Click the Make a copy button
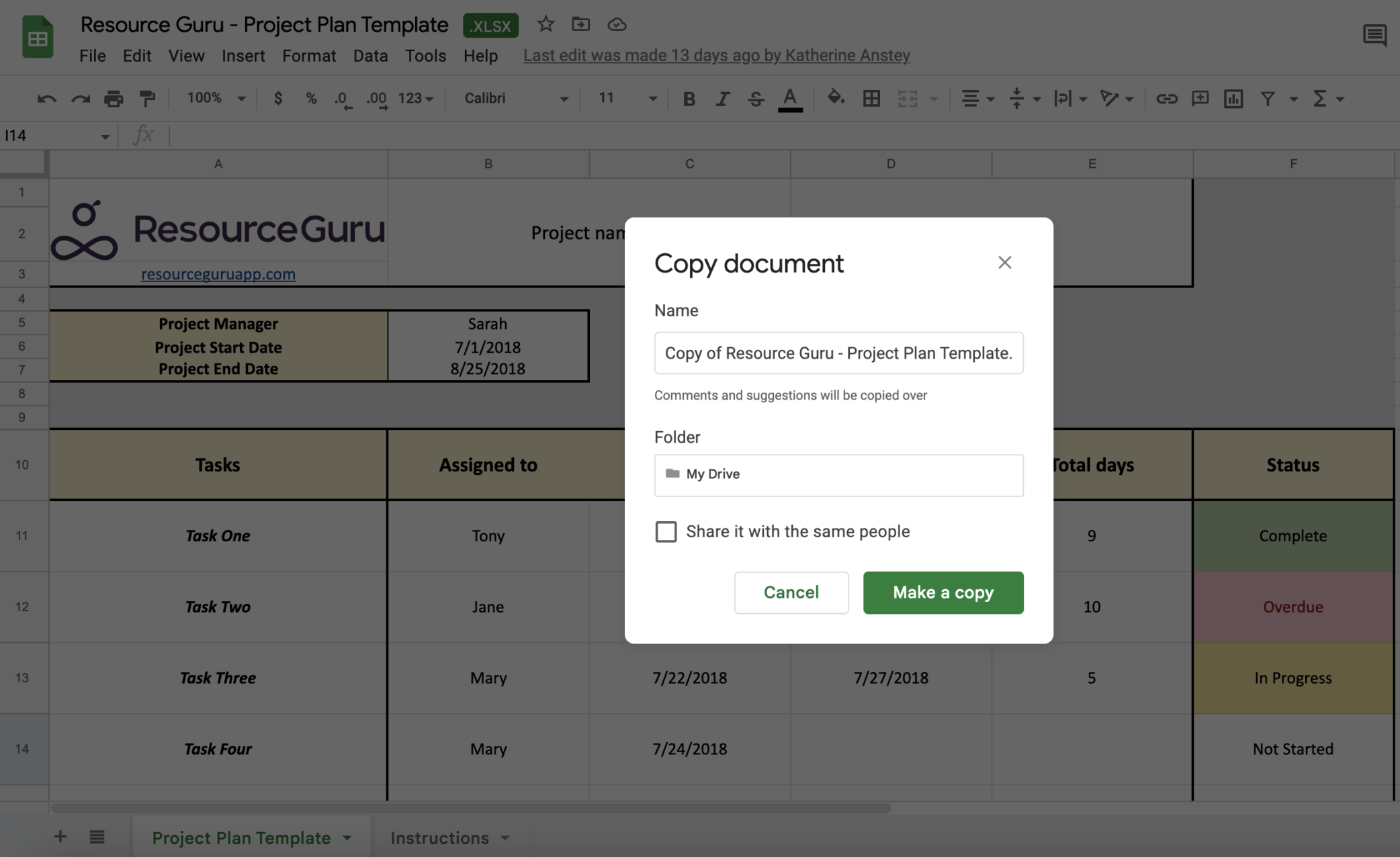 click(x=943, y=592)
